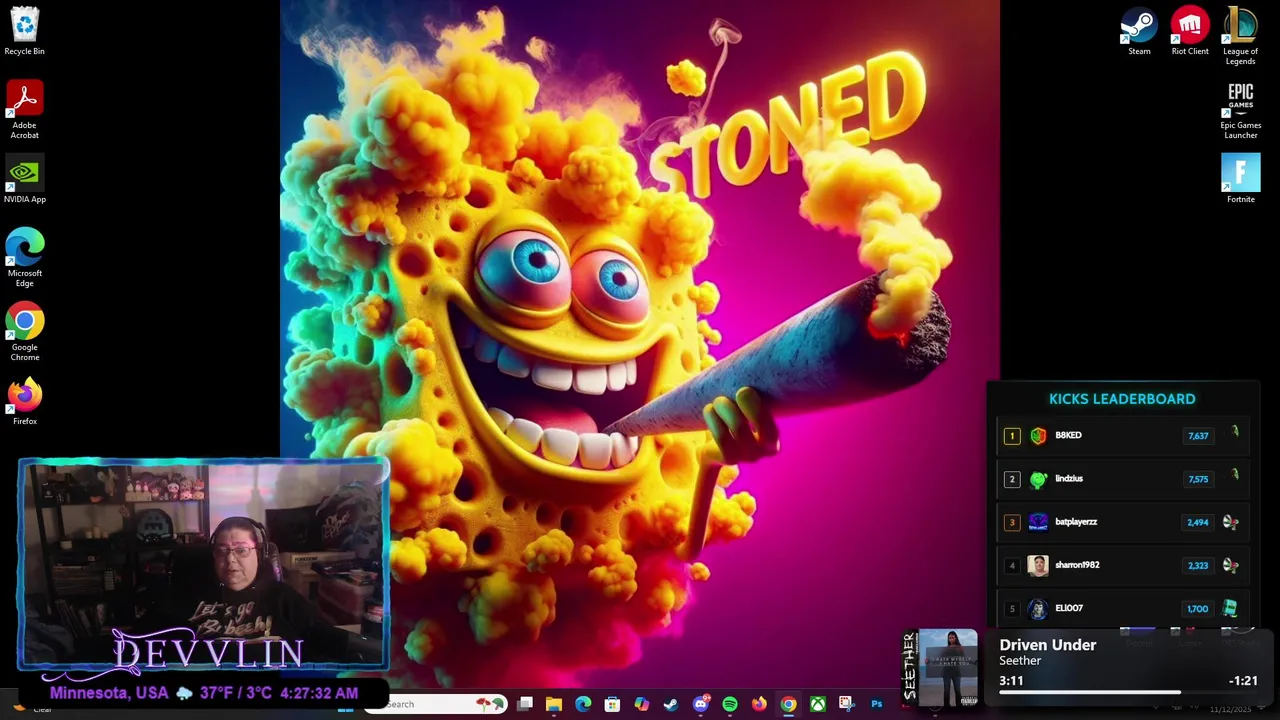1280x720 pixels.
Task: Open File Explorer in the taskbar
Action: [x=554, y=704]
